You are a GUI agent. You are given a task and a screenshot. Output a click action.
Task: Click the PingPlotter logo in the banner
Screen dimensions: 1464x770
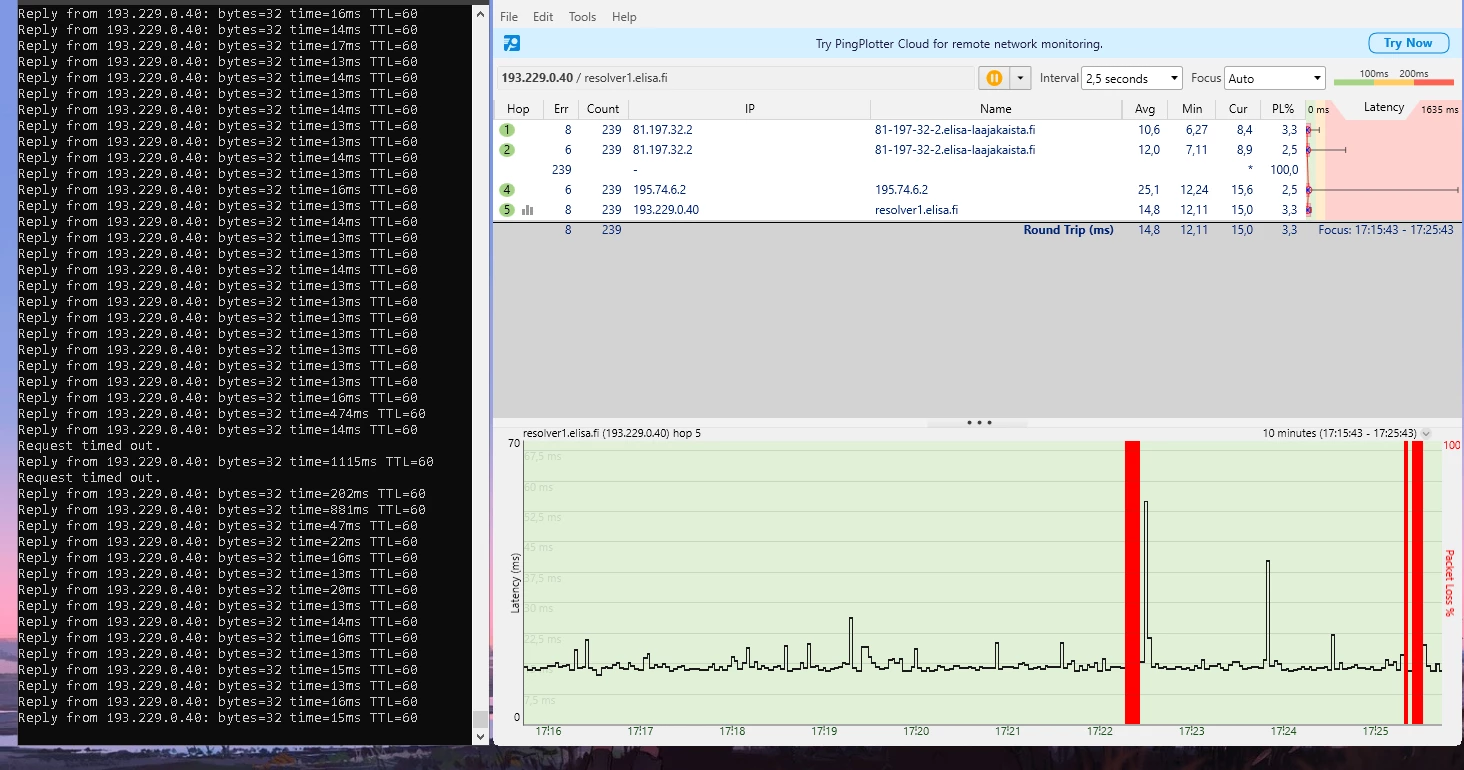point(511,43)
